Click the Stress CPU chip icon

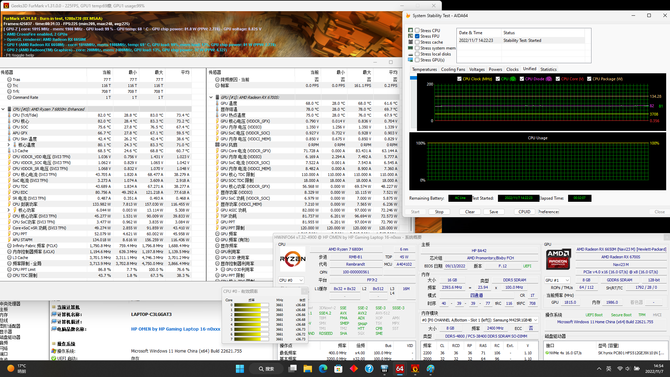(x=411, y=30)
